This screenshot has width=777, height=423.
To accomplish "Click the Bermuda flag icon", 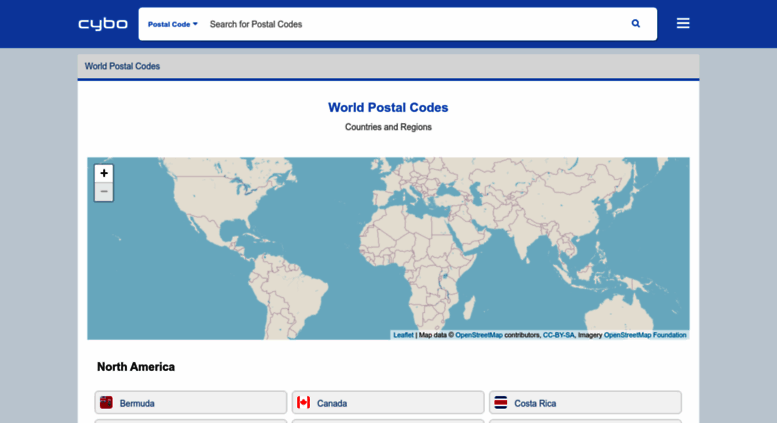I will (106, 403).
